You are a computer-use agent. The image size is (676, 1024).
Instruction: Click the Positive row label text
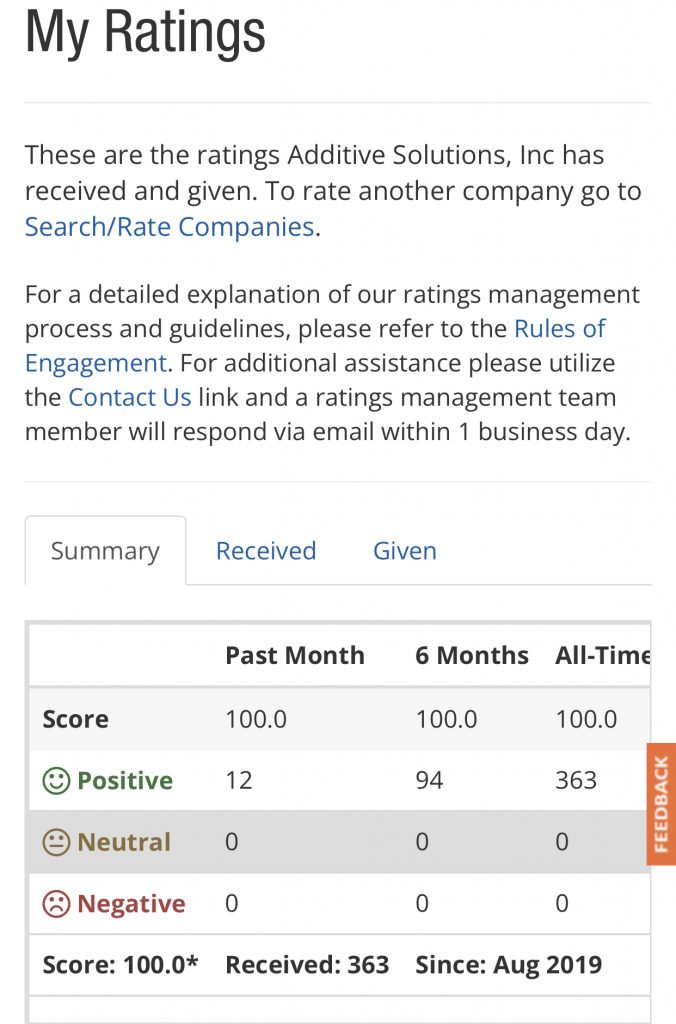click(125, 781)
